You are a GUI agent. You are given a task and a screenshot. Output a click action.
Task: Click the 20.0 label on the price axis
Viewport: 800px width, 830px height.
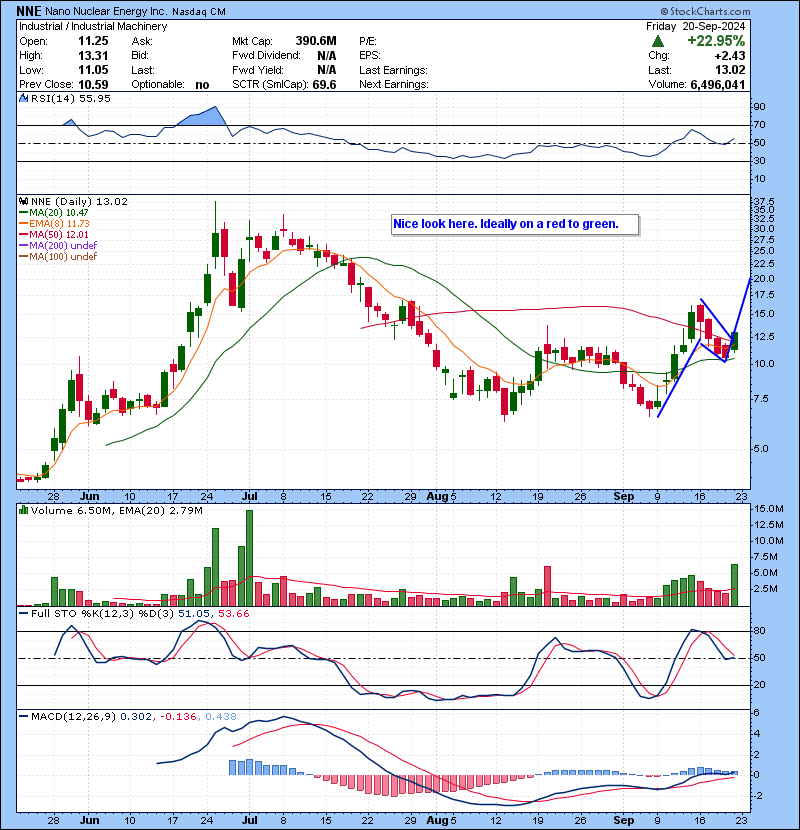[x=764, y=278]
